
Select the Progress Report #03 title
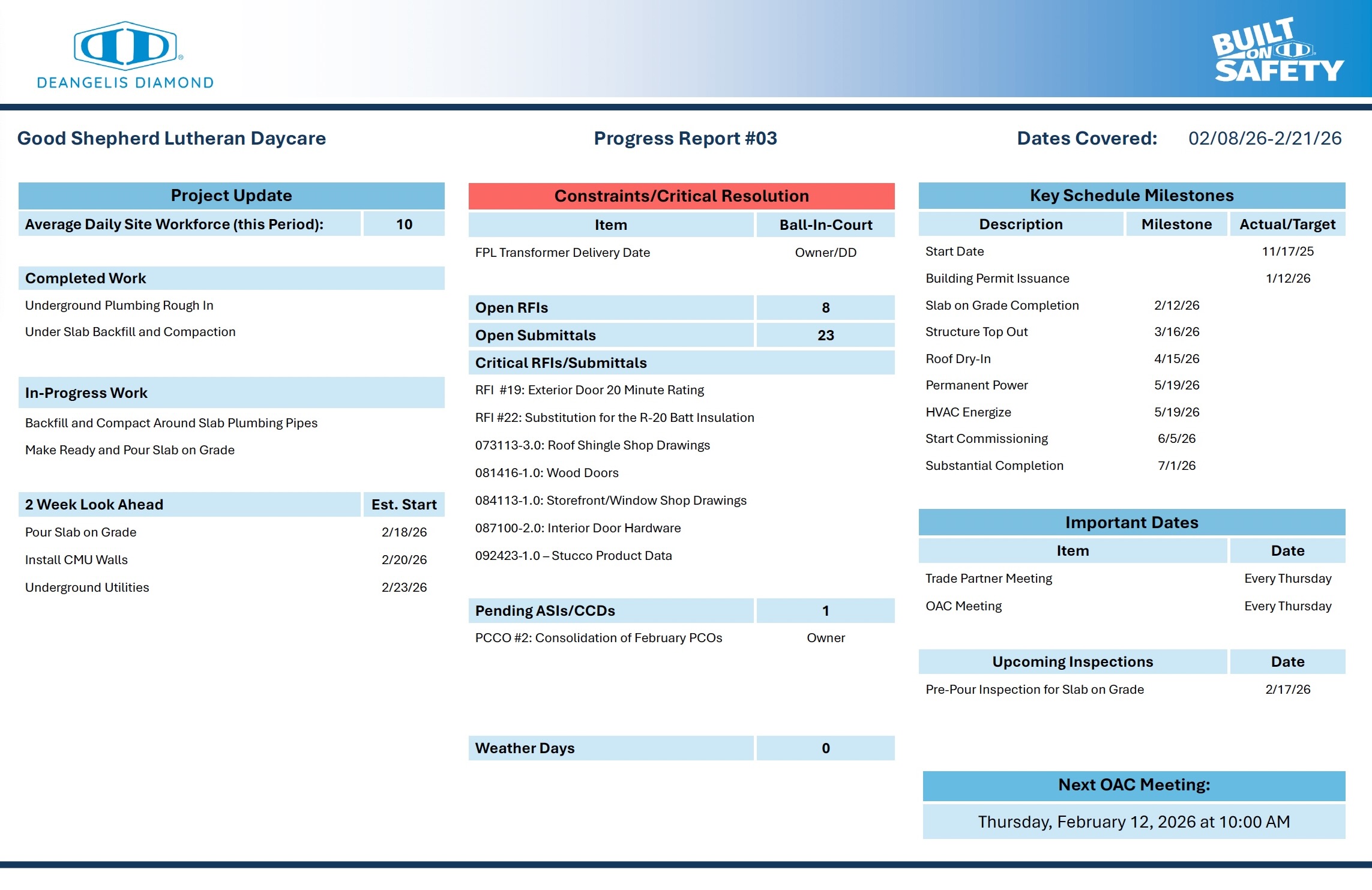coord(685,139)
